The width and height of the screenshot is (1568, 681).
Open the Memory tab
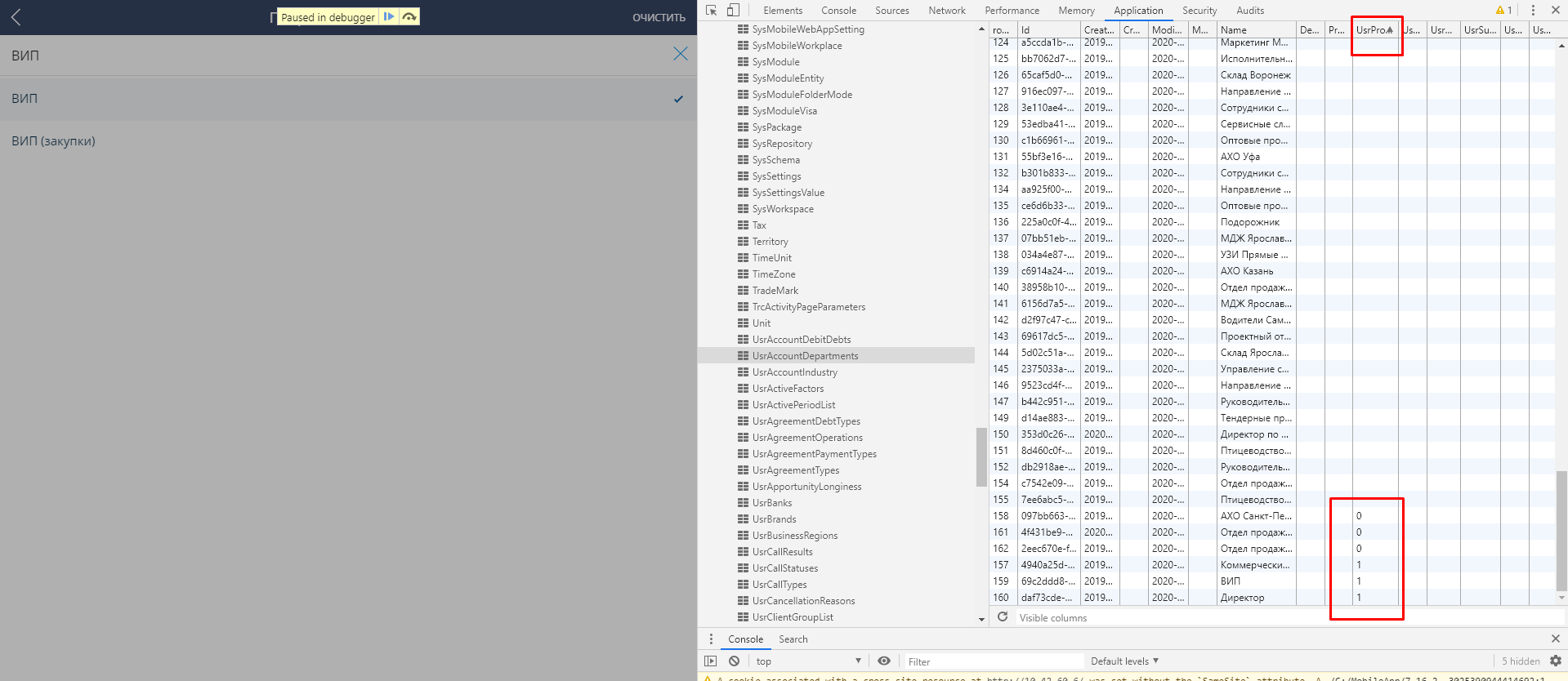pos(1076,11)
